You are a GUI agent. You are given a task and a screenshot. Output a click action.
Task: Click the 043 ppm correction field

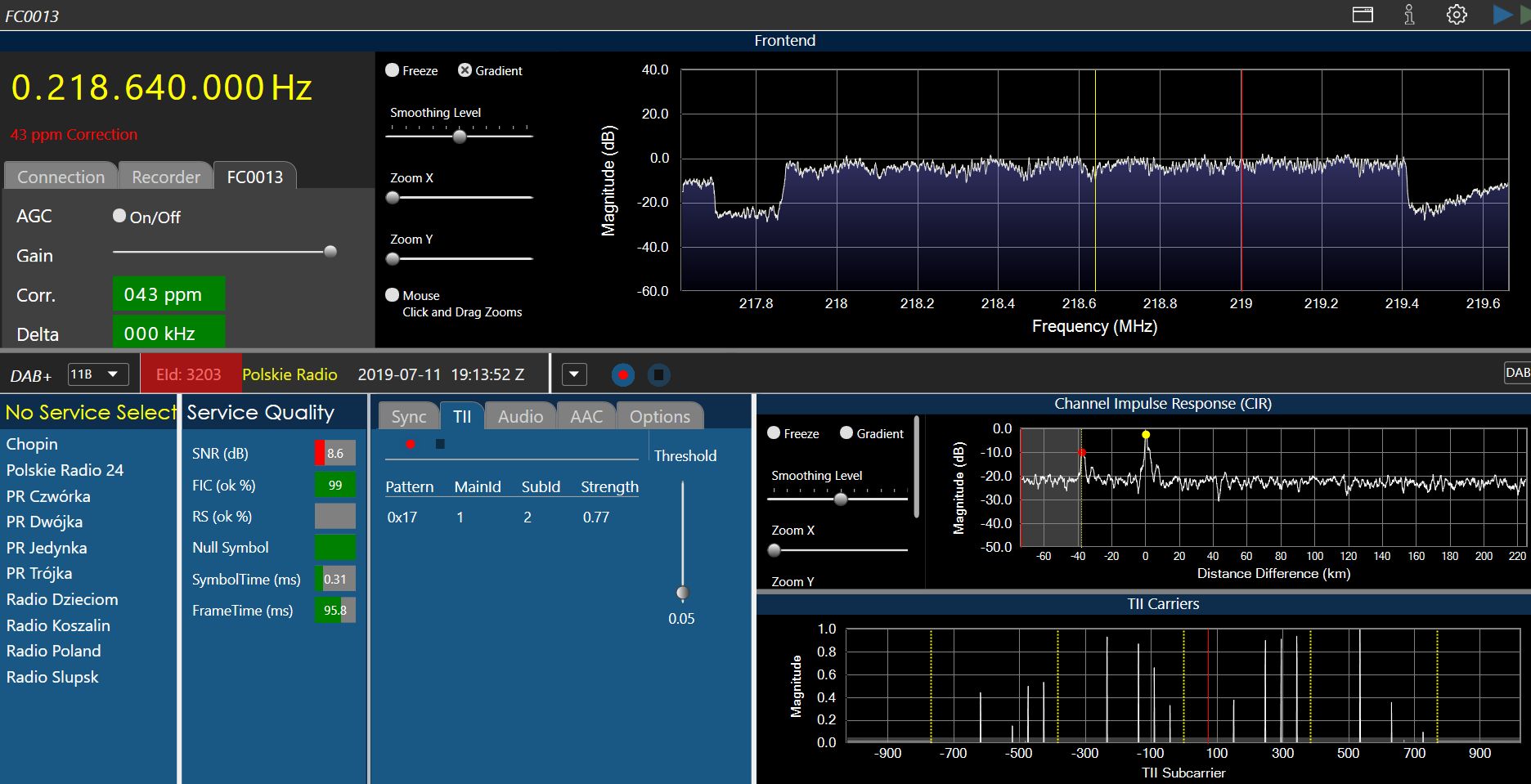[168, 294]
